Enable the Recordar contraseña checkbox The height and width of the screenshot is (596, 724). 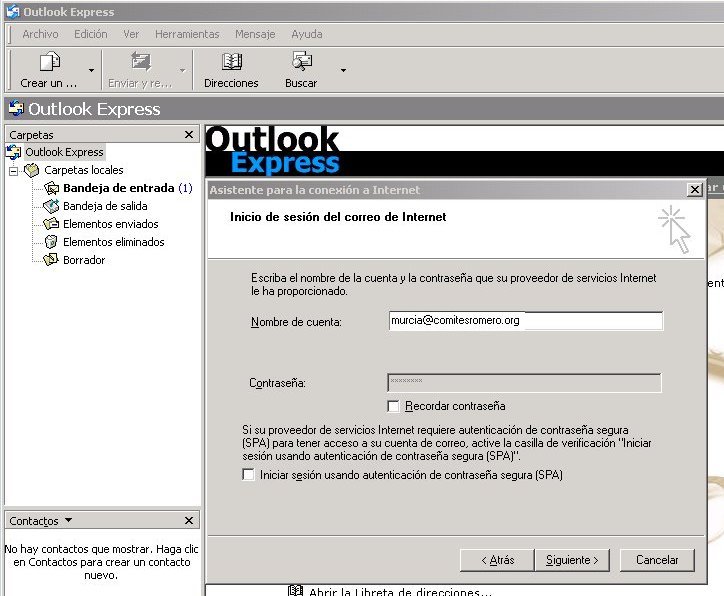pos(394,406)
